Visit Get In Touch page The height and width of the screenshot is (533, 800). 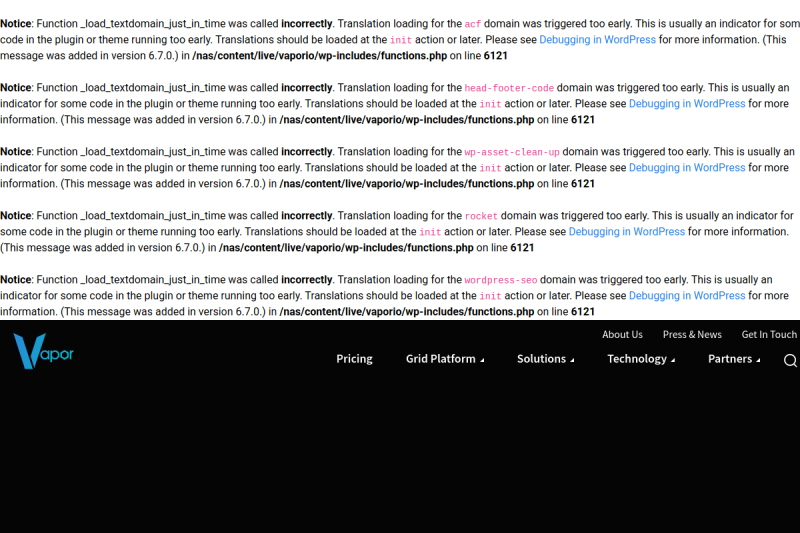pyautogui.click(x=769, y=335)
